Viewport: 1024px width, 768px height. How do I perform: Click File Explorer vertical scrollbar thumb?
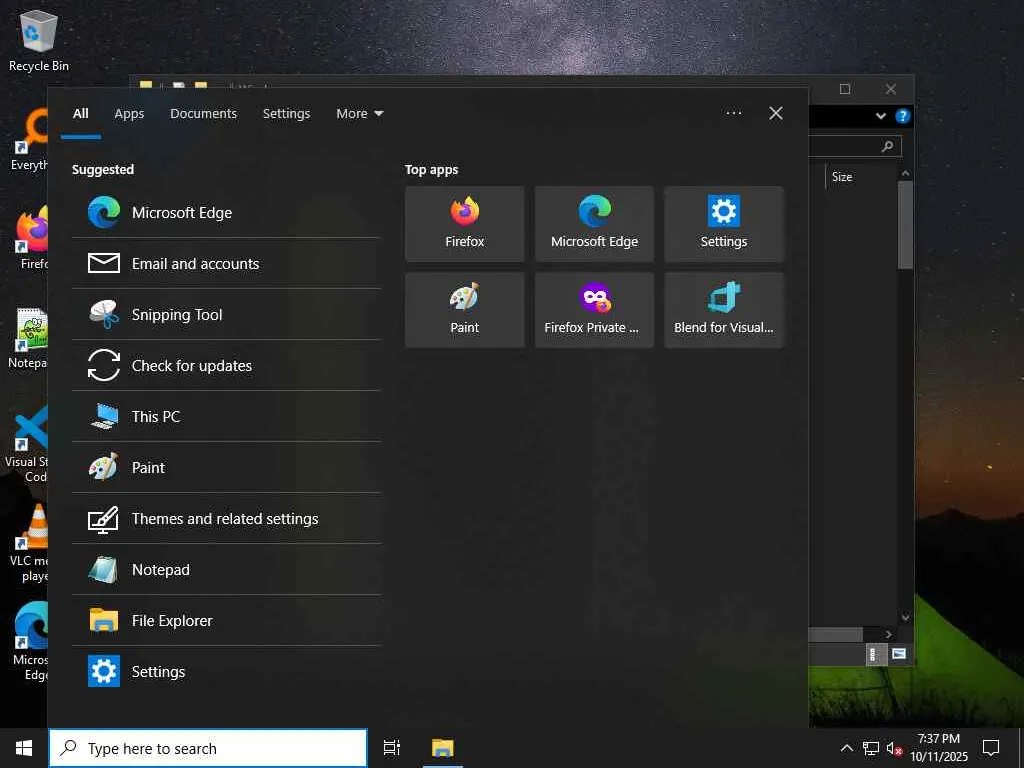click(905, 225)
